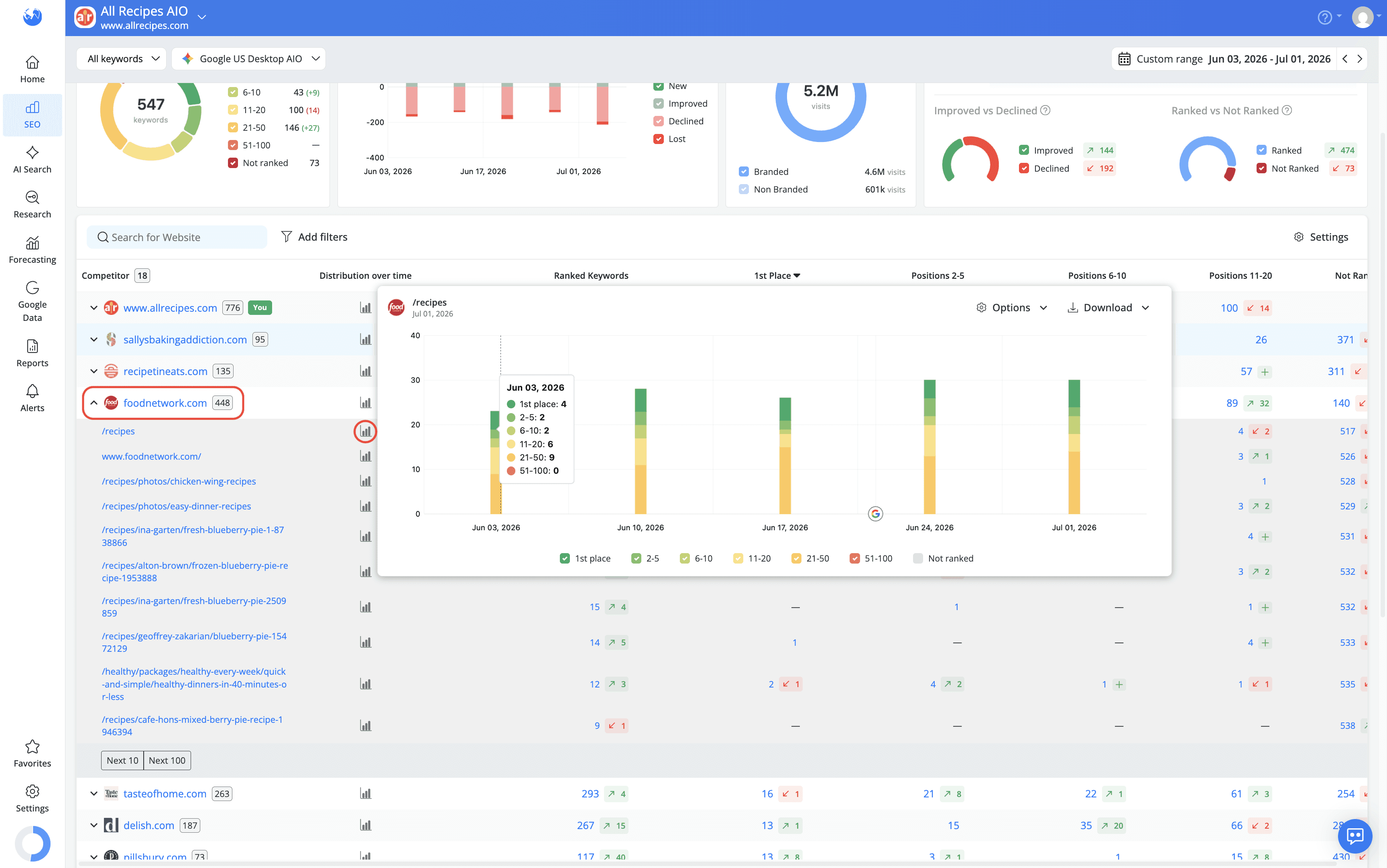This screenshot has width=1387, height=868.
Task: Show distribution chart for recipetineats.com
Action: [365, 371]
